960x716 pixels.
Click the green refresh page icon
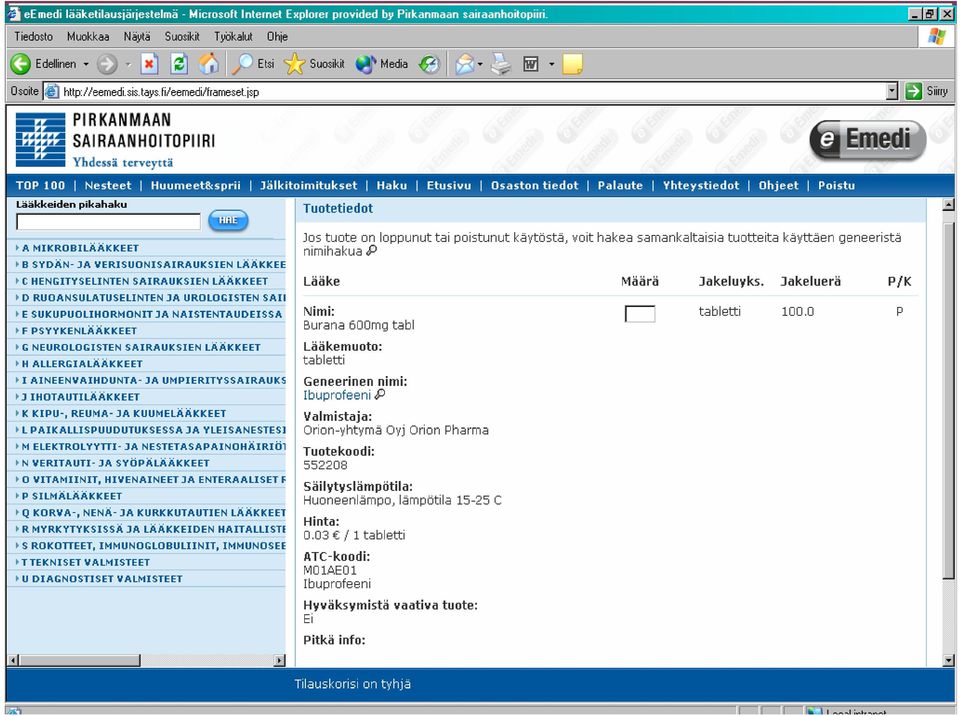point(179,64)
